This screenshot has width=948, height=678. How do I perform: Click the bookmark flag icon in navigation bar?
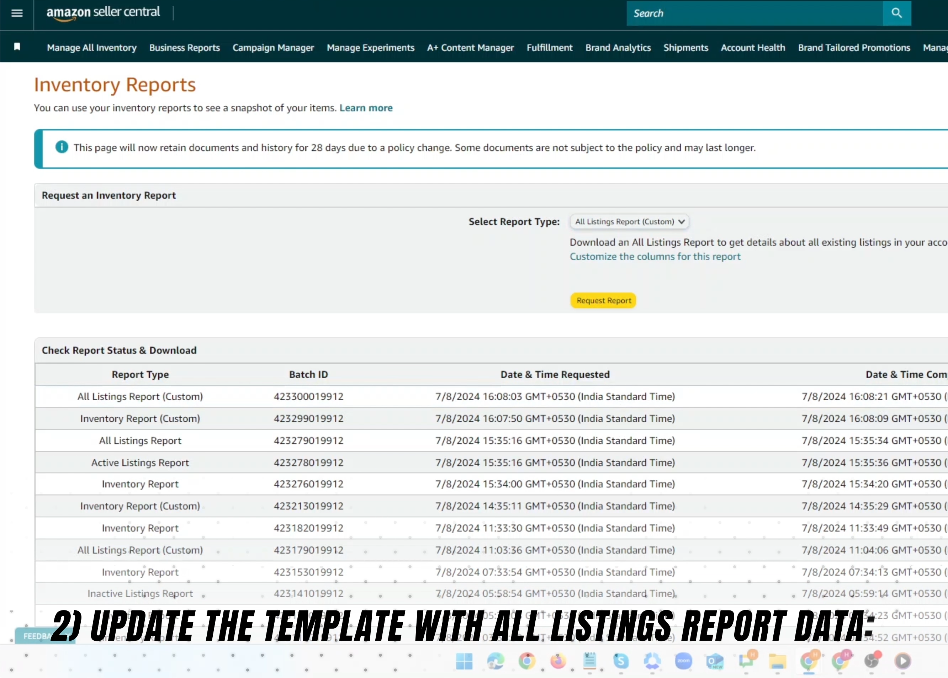click(17, 47)
